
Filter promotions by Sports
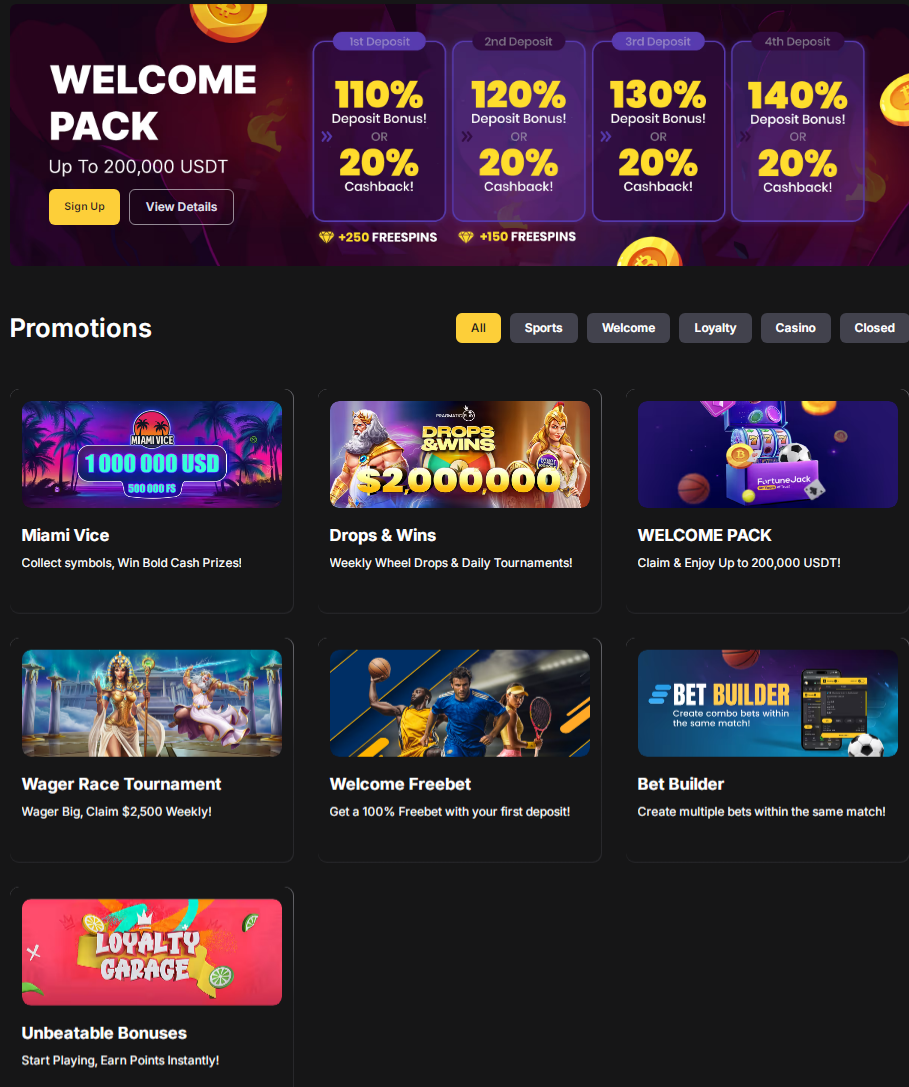[x=544, y=328]
